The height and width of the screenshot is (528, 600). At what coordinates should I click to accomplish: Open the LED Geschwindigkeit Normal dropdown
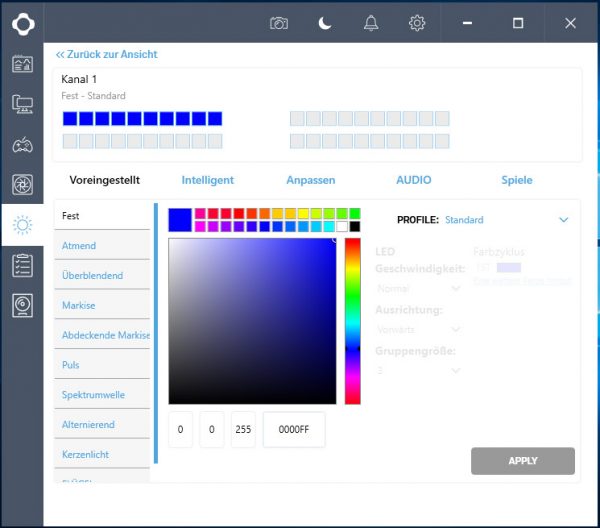tap(418, 288)
